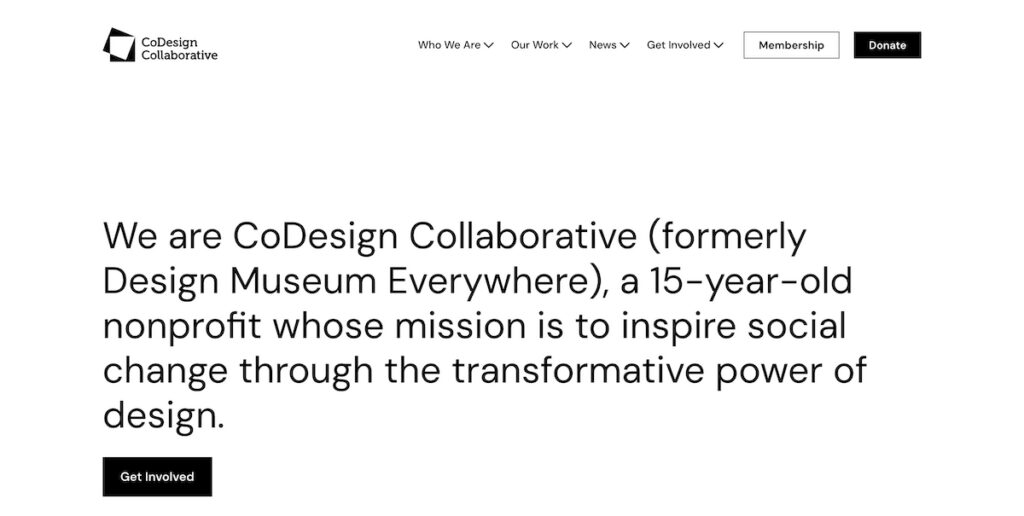Screen dimensions: 1024x516
Task: Select Get Involved in the navigation bar
Action: [x=678, y=45]
